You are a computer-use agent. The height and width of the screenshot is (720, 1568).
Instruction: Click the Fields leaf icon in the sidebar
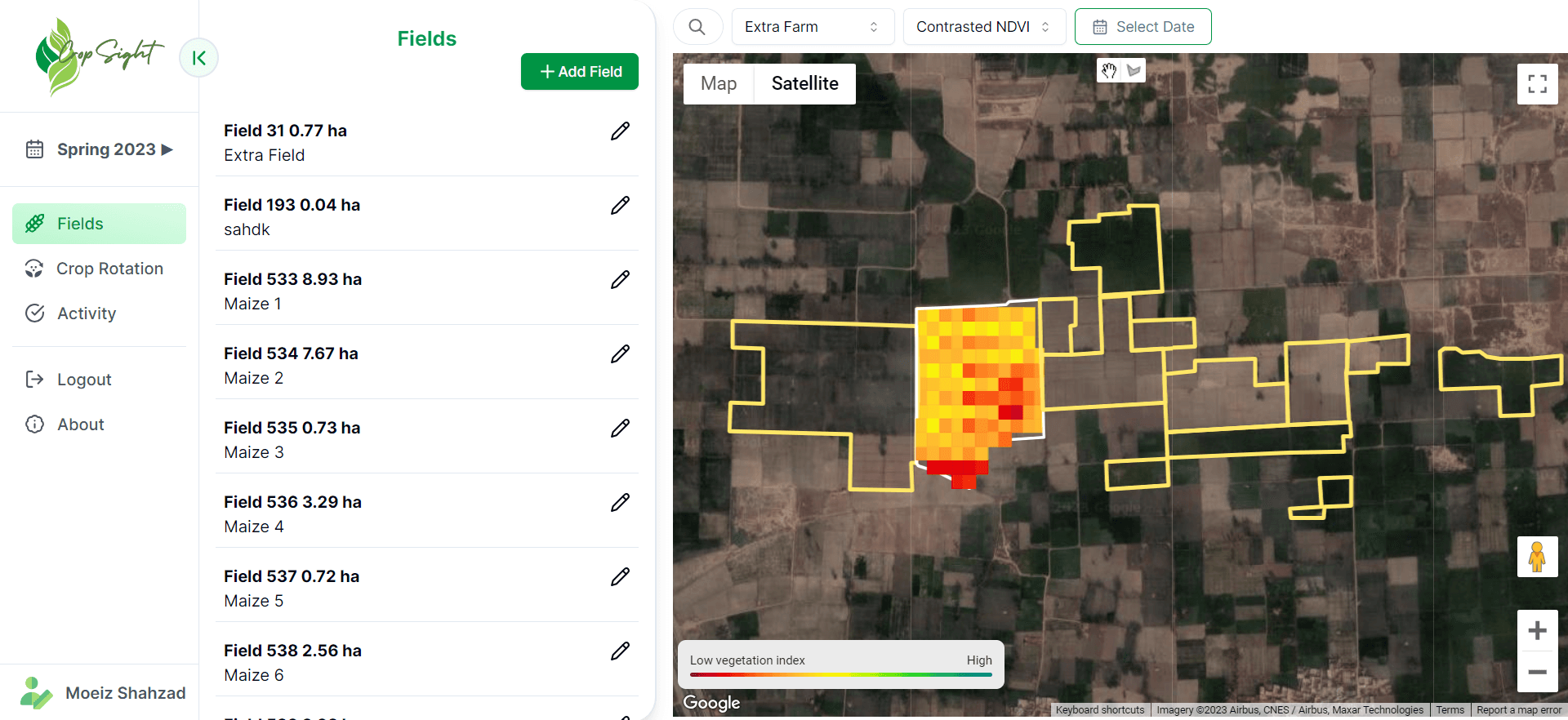coord(34,224)
